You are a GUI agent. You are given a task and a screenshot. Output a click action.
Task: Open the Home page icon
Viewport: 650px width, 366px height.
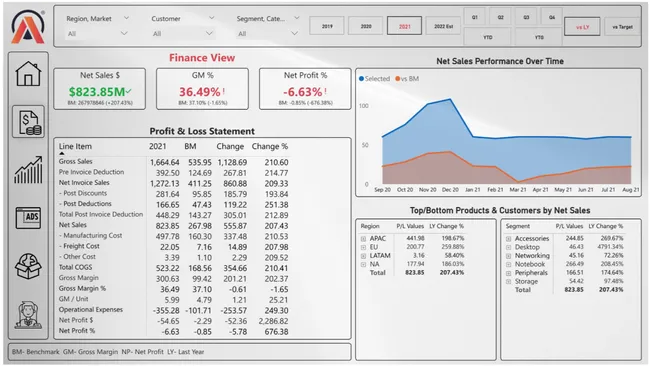pos(28,74)
